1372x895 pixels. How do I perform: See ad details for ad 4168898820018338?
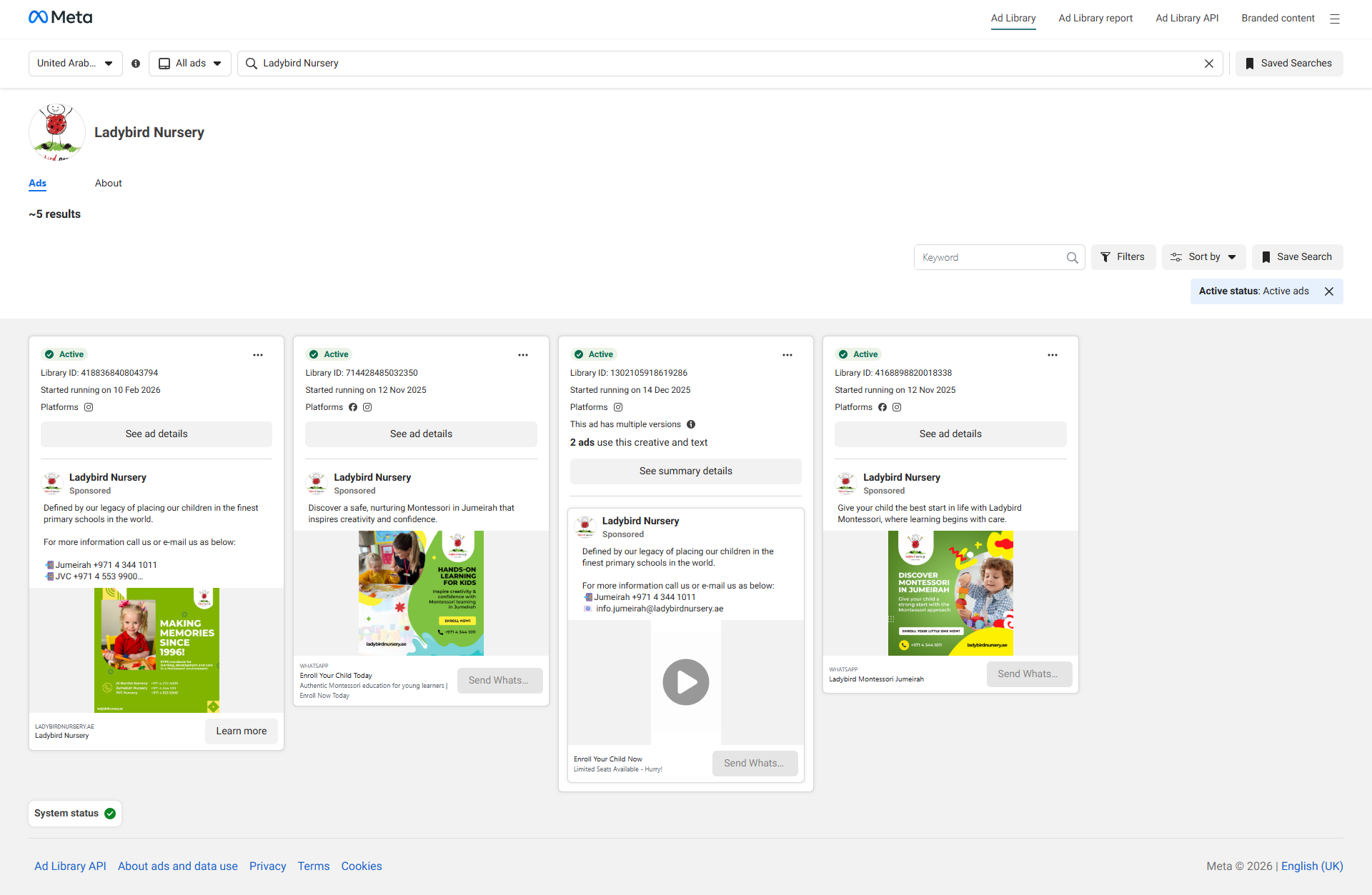tap(950, 434)
